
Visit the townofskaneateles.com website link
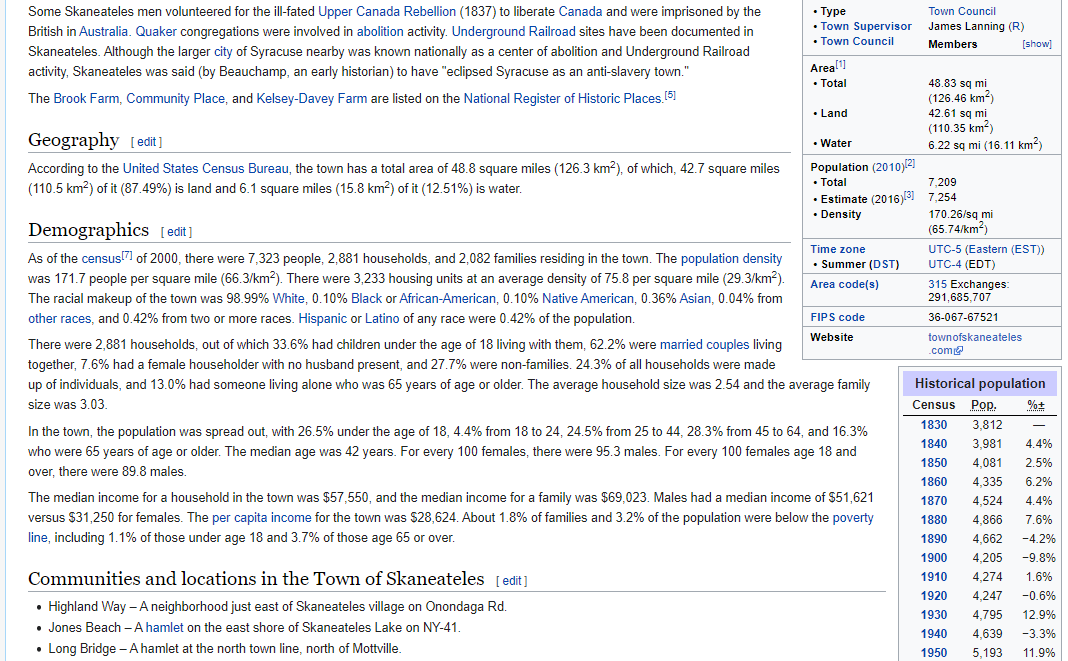point(975,343)
